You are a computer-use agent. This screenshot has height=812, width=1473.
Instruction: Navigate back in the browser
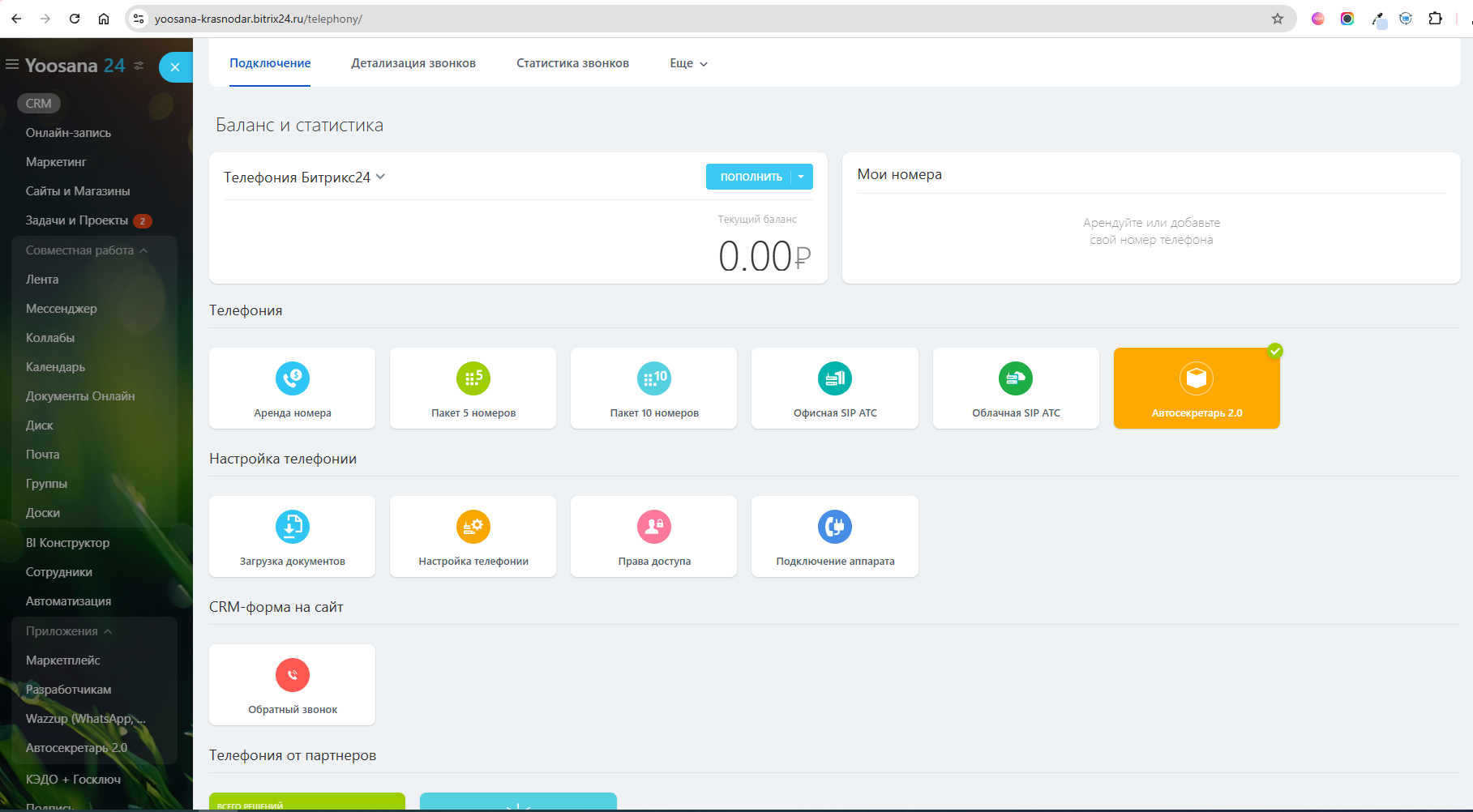(16, 19)
